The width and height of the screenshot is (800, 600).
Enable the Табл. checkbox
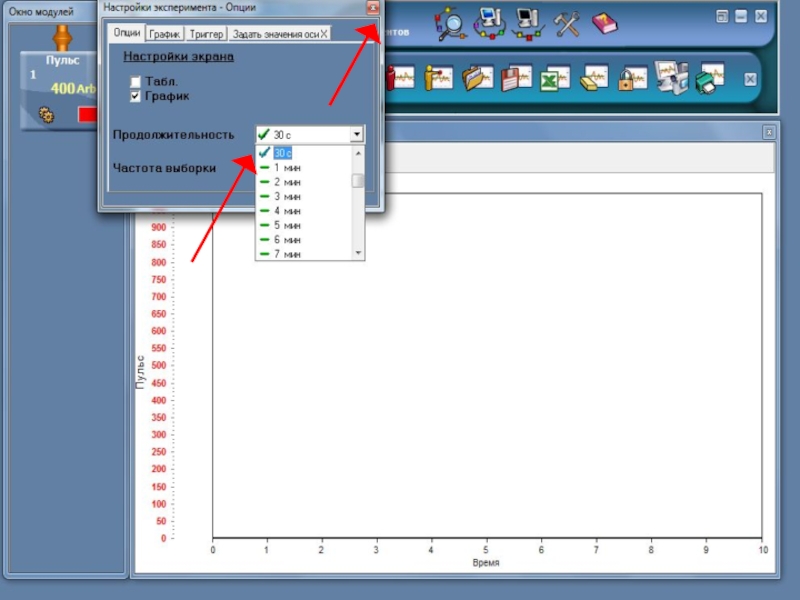click(x=135, y=82)
